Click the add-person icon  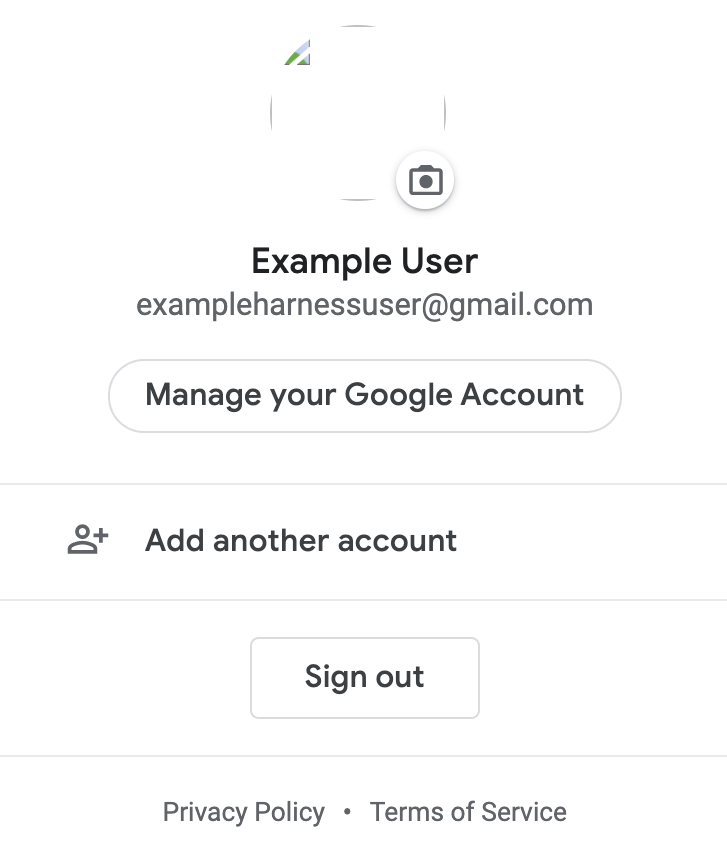88,541
